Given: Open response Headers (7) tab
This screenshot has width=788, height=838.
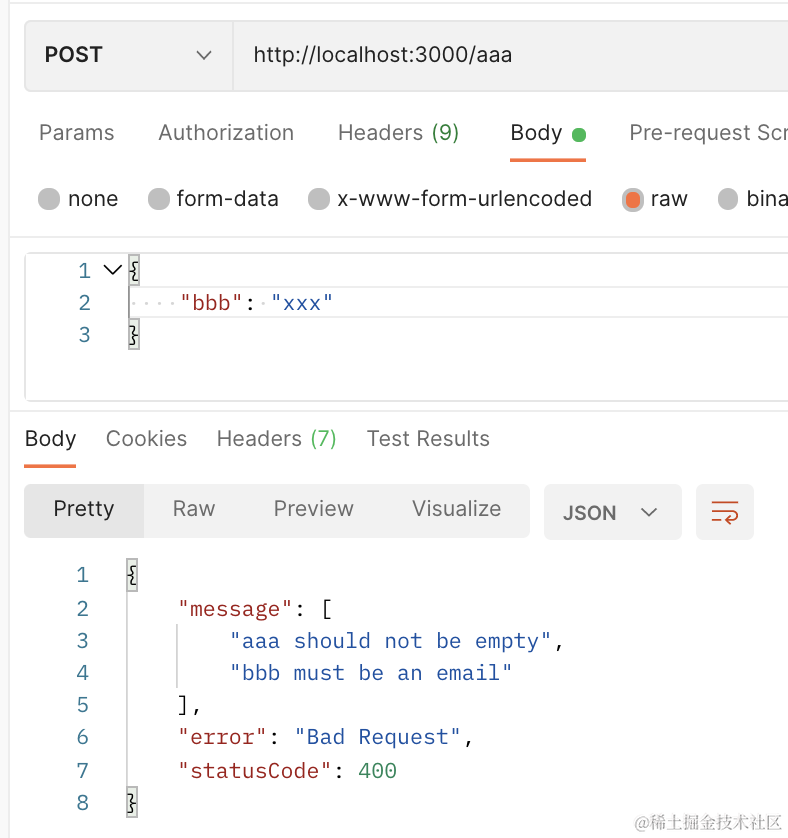Looking at the screenshot, I should pyautogui.click(x=276, y=439).
